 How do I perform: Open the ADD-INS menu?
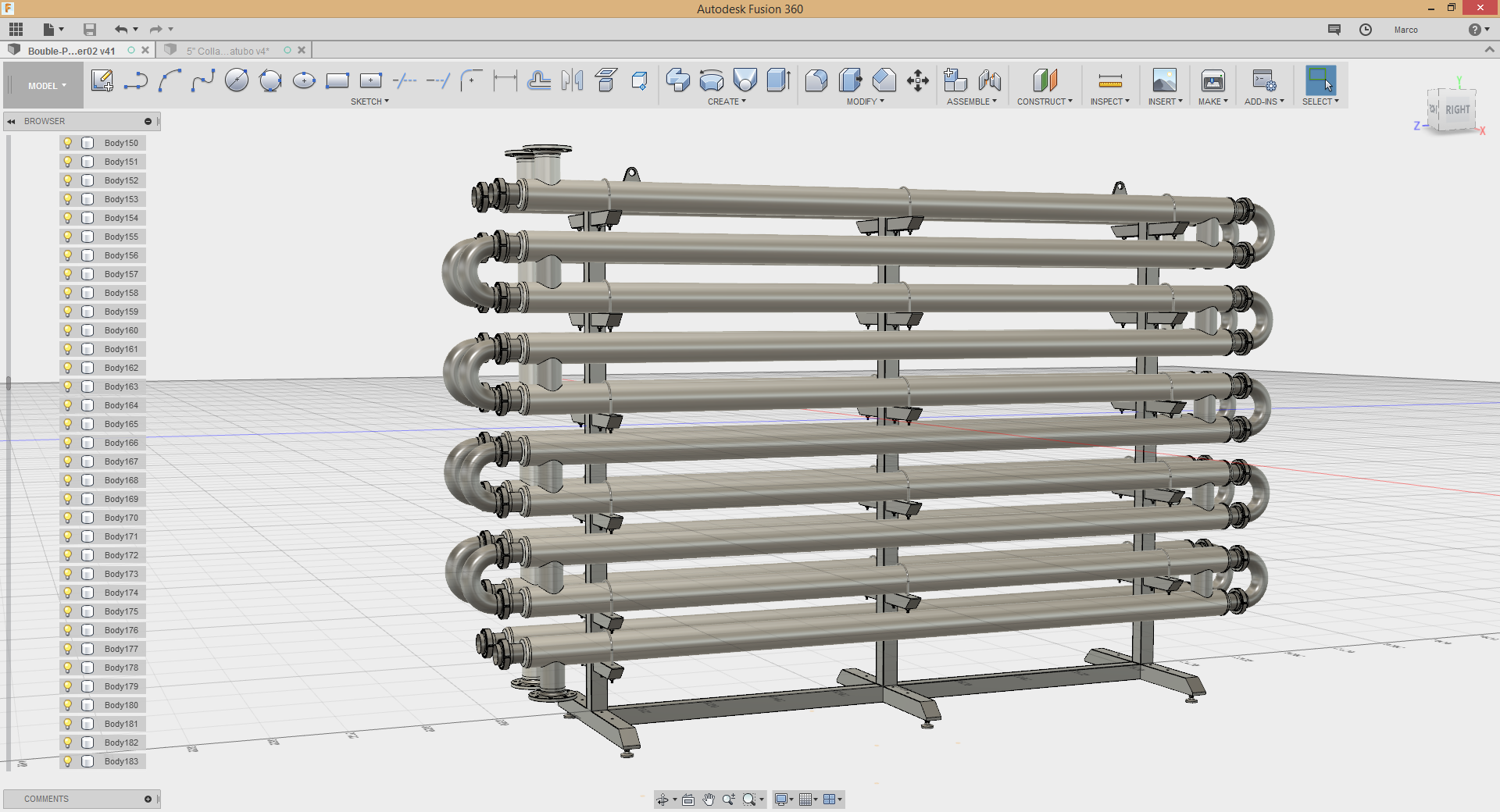[x=1264, y=101]
